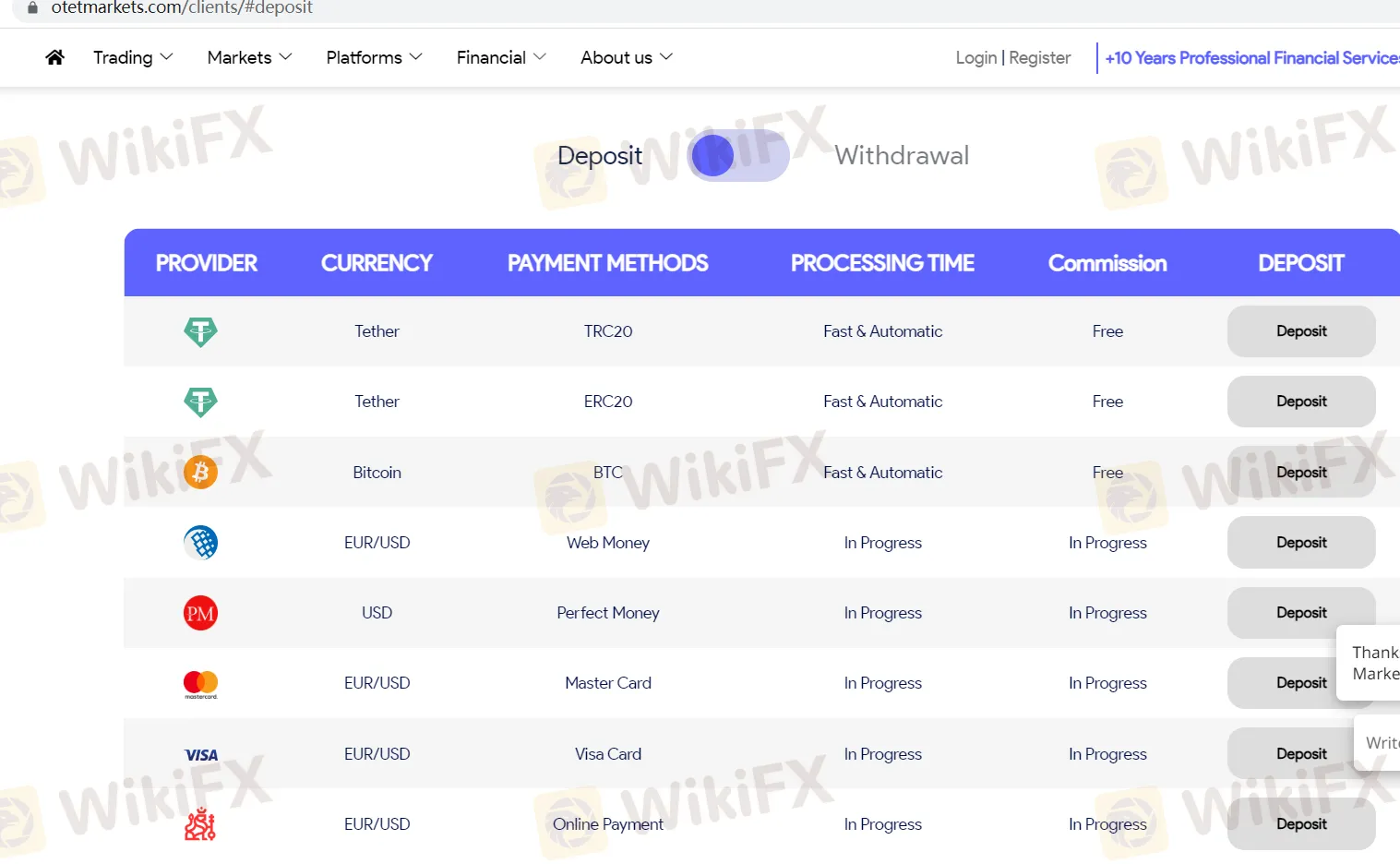Click the Commission column header

point(1107,263)
